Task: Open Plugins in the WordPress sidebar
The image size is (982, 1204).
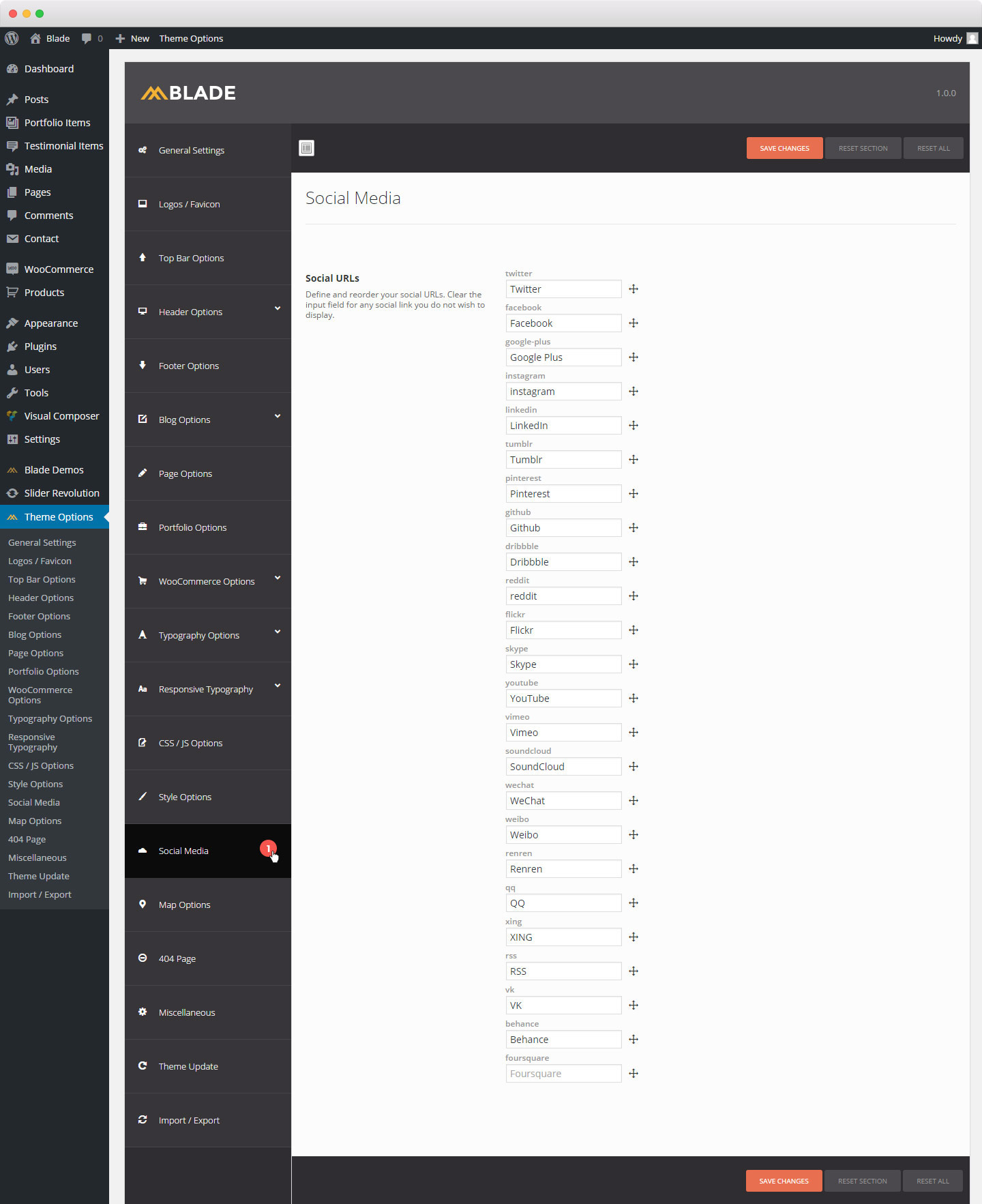Action: 40,347
